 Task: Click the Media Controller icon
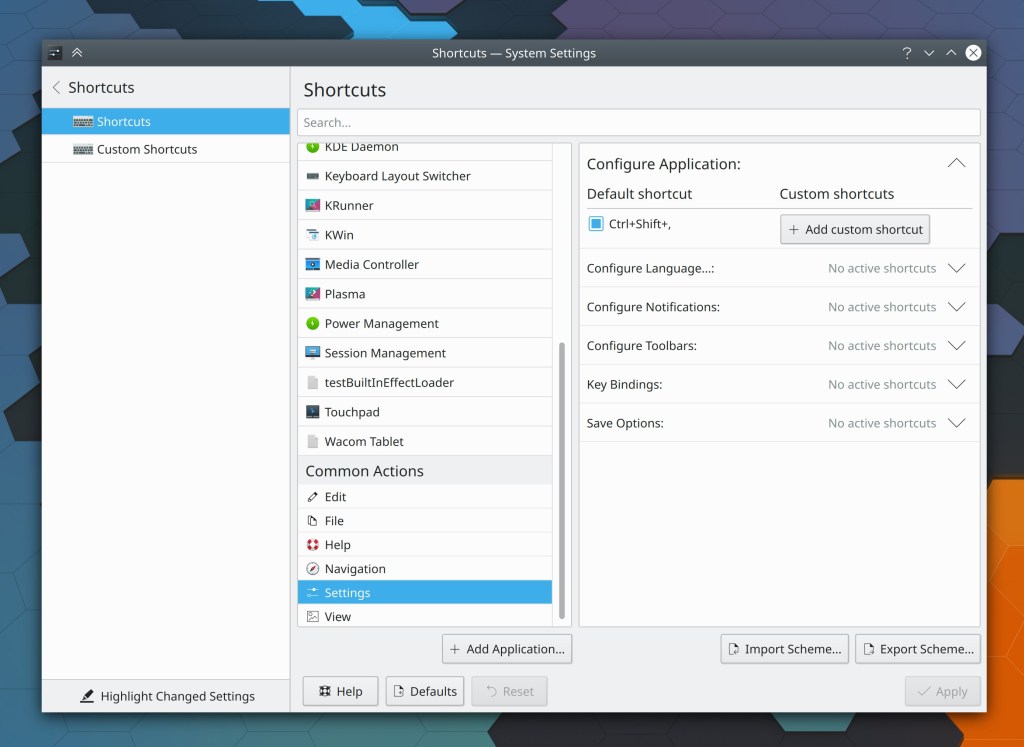pyautogui.click(x=313, y=265)
